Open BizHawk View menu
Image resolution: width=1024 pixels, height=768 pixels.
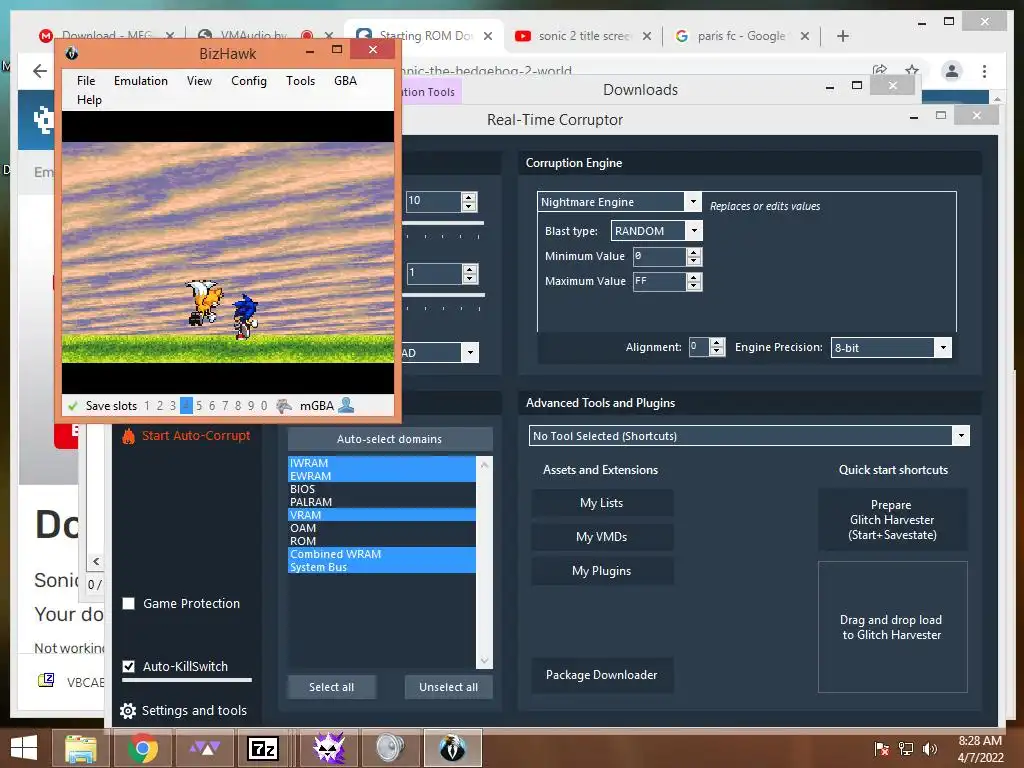coord(199,80)
